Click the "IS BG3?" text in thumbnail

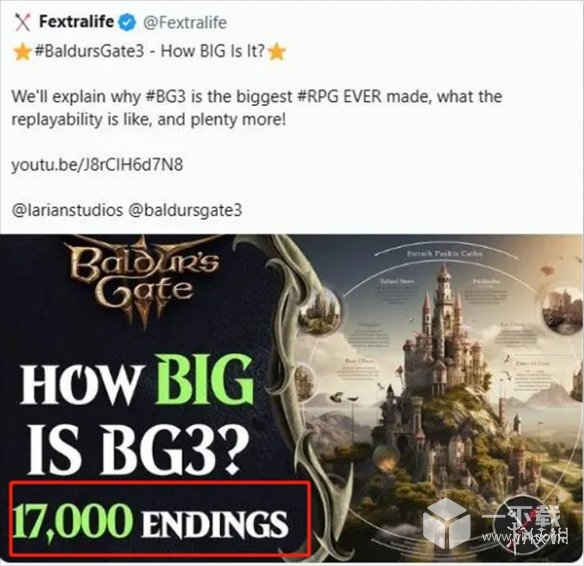coord(135,449)
